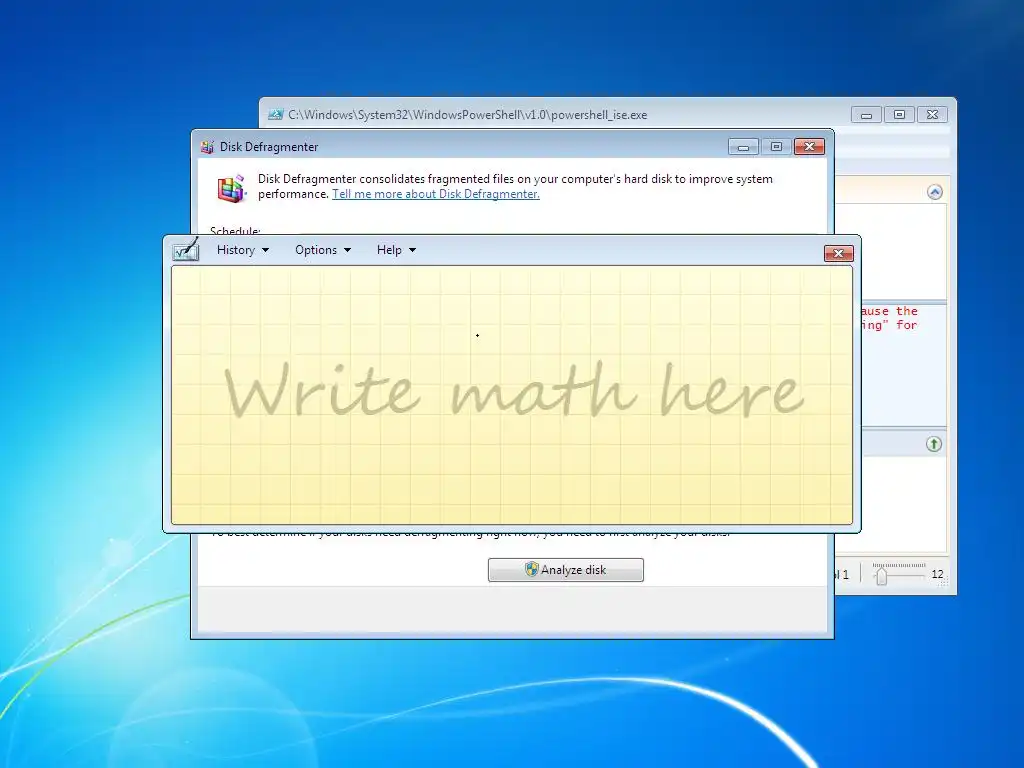Click the PowerShell ISE title bar icon
The height and width of the screenshot is (768, 1024).
click(x=276, y=115)
